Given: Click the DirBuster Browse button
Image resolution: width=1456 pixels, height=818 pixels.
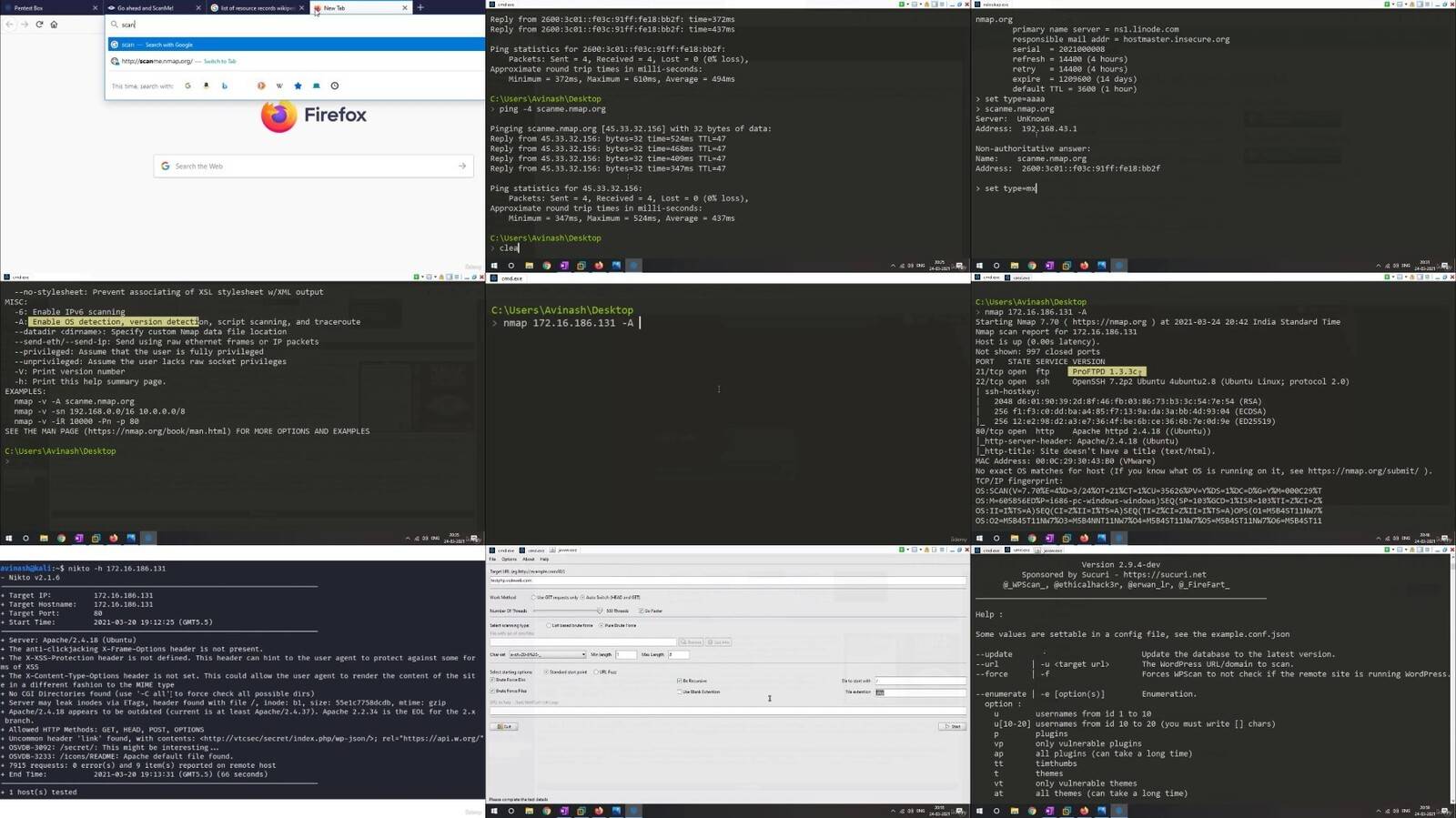Looking at the screenshot, I should pyautogui.click(x=691, y=642).
